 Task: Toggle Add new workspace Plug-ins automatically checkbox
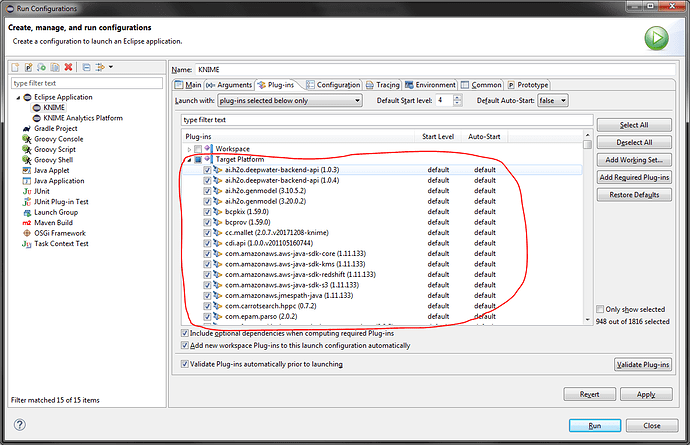[185, 346]
